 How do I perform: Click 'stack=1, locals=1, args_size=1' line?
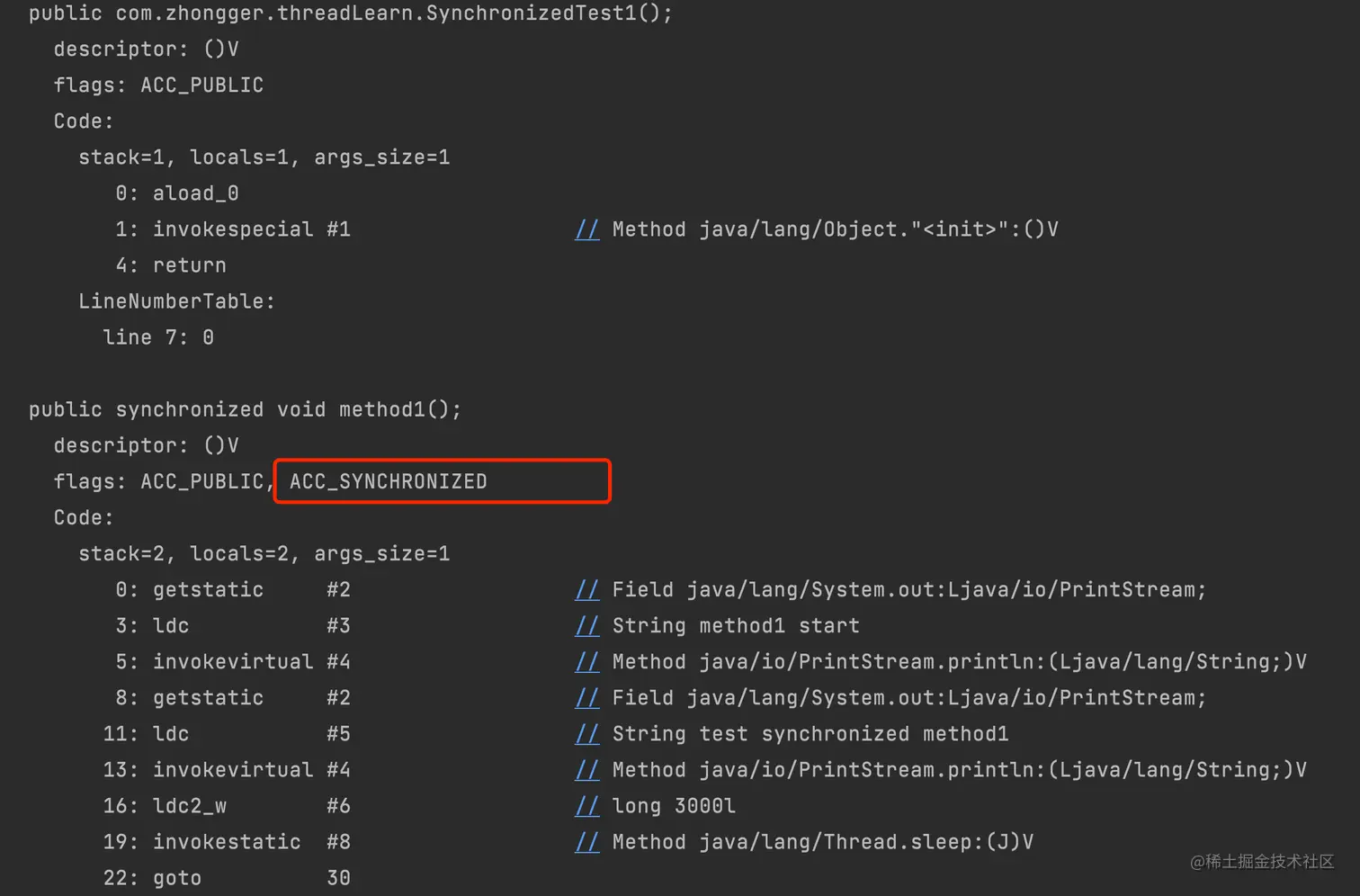(x=264, y=157)
